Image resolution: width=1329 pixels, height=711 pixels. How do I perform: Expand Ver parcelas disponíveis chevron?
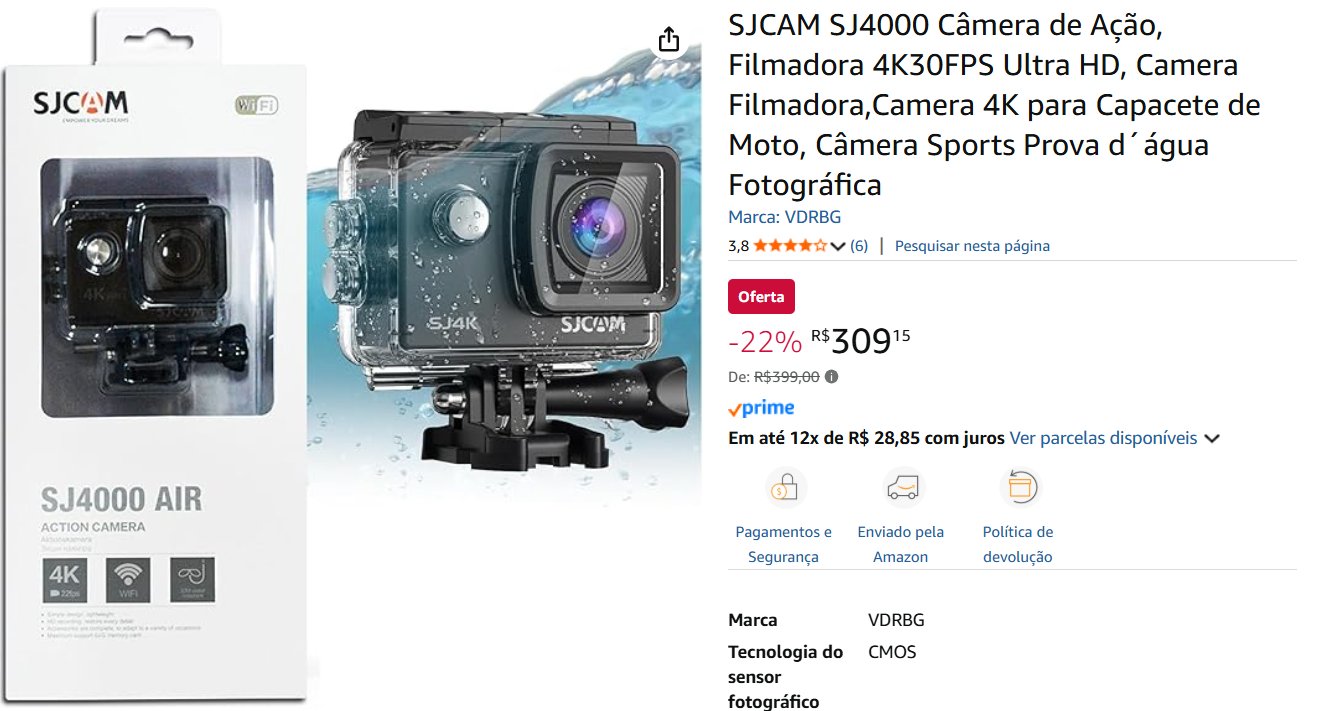1212,439
